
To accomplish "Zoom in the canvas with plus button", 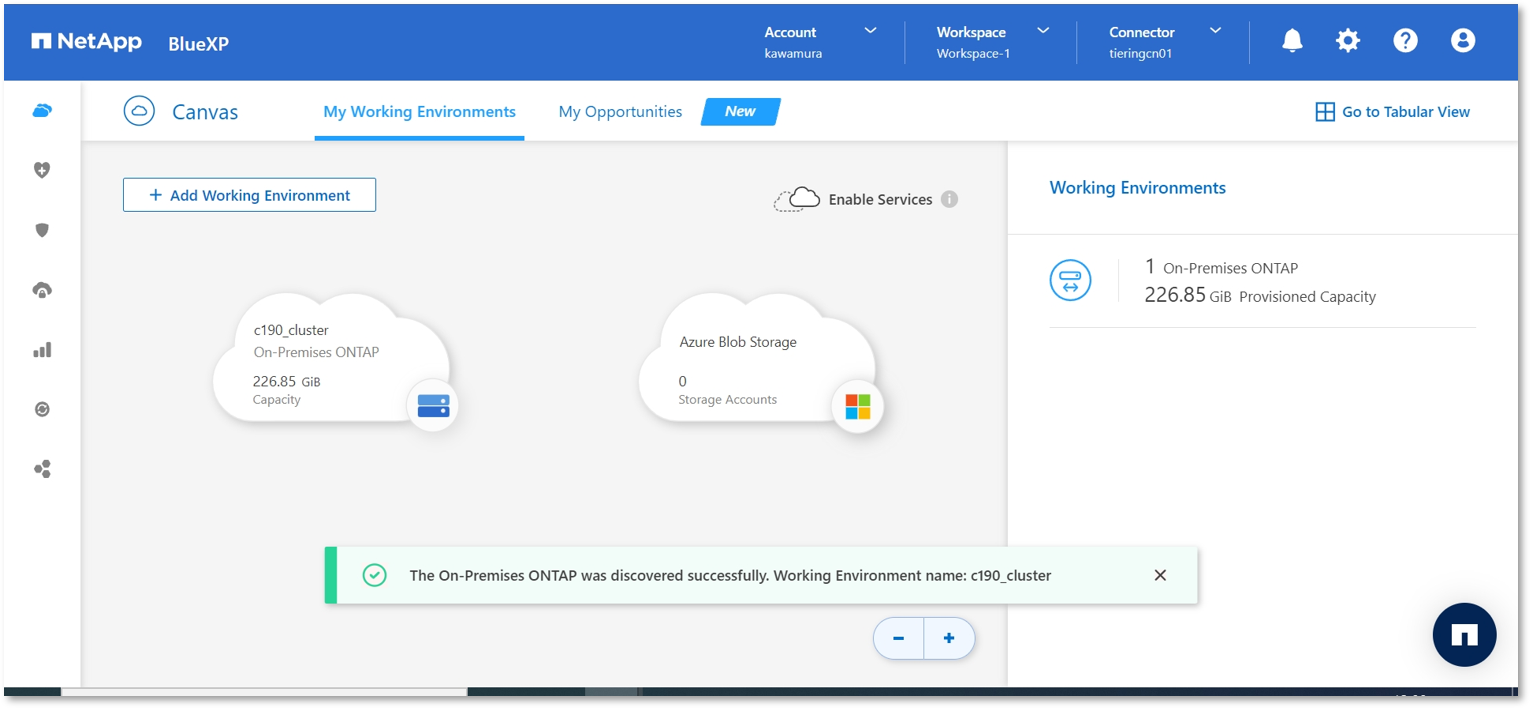I will [x=949, y=638].
